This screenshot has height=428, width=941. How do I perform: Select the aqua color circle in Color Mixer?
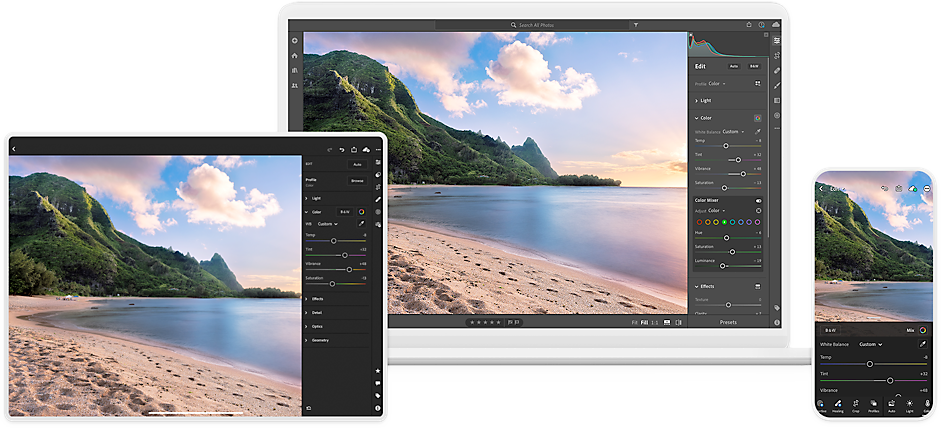coord(733,222)
